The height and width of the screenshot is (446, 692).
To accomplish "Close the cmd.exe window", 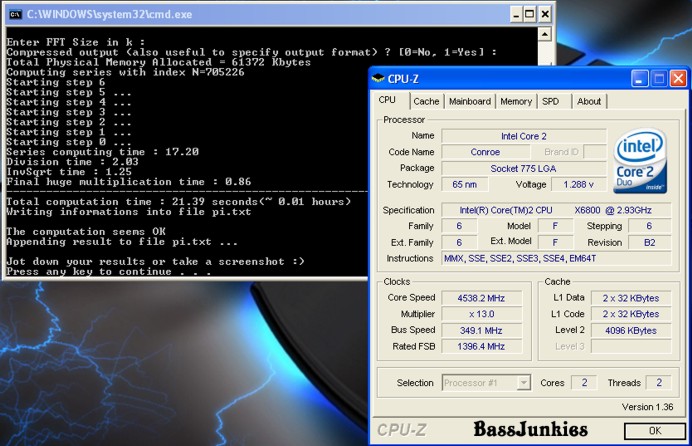I will pyautogui.click(x=545, y=15).
